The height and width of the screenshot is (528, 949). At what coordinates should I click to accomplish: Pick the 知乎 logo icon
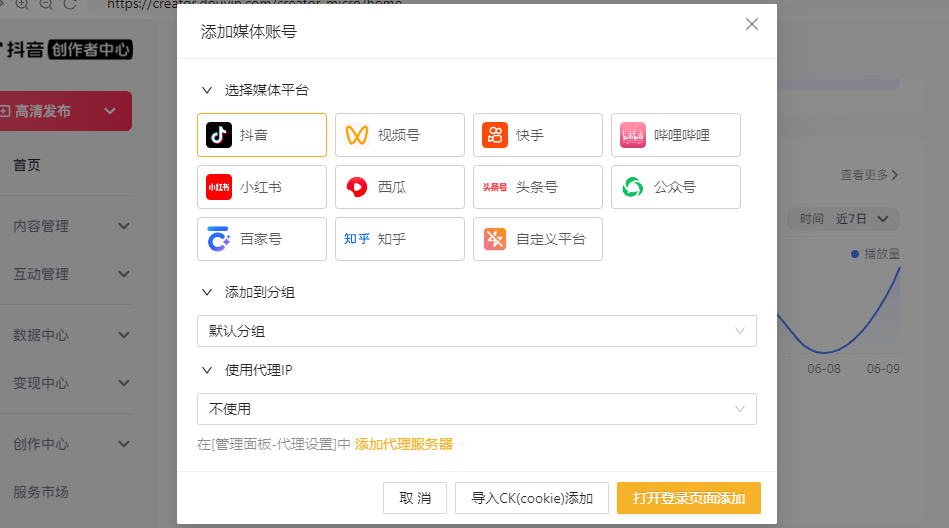coord(357,239)
